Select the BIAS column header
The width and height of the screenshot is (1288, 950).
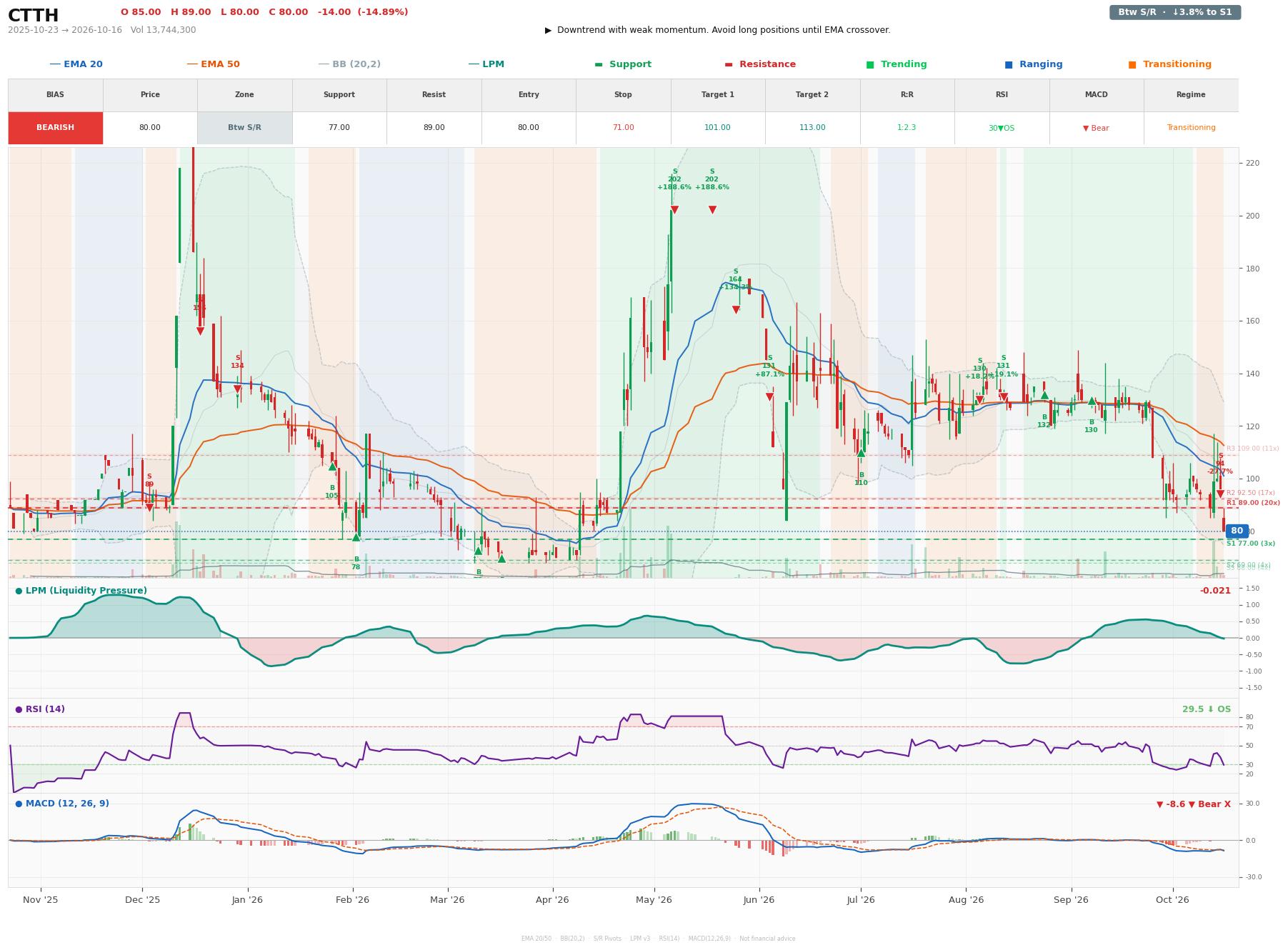[x=56, y=95]
